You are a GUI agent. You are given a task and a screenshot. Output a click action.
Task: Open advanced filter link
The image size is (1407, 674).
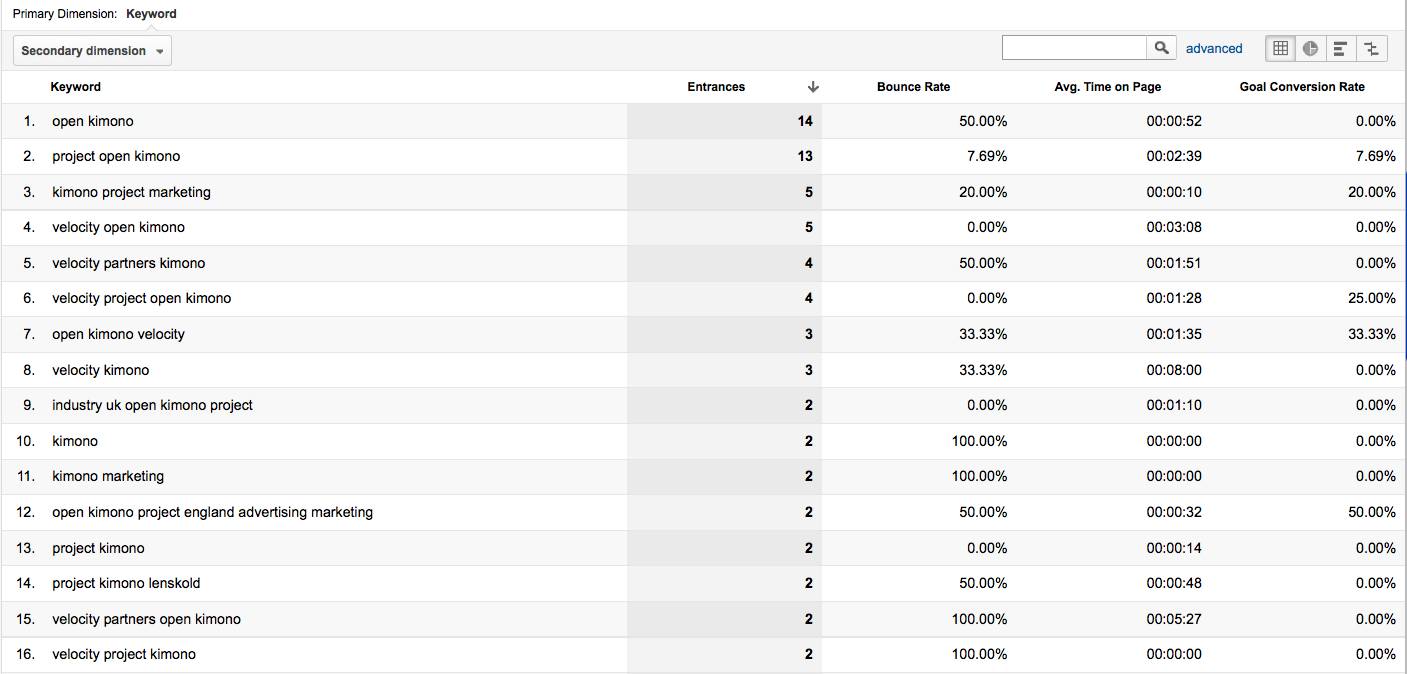tap(1214, 48)
